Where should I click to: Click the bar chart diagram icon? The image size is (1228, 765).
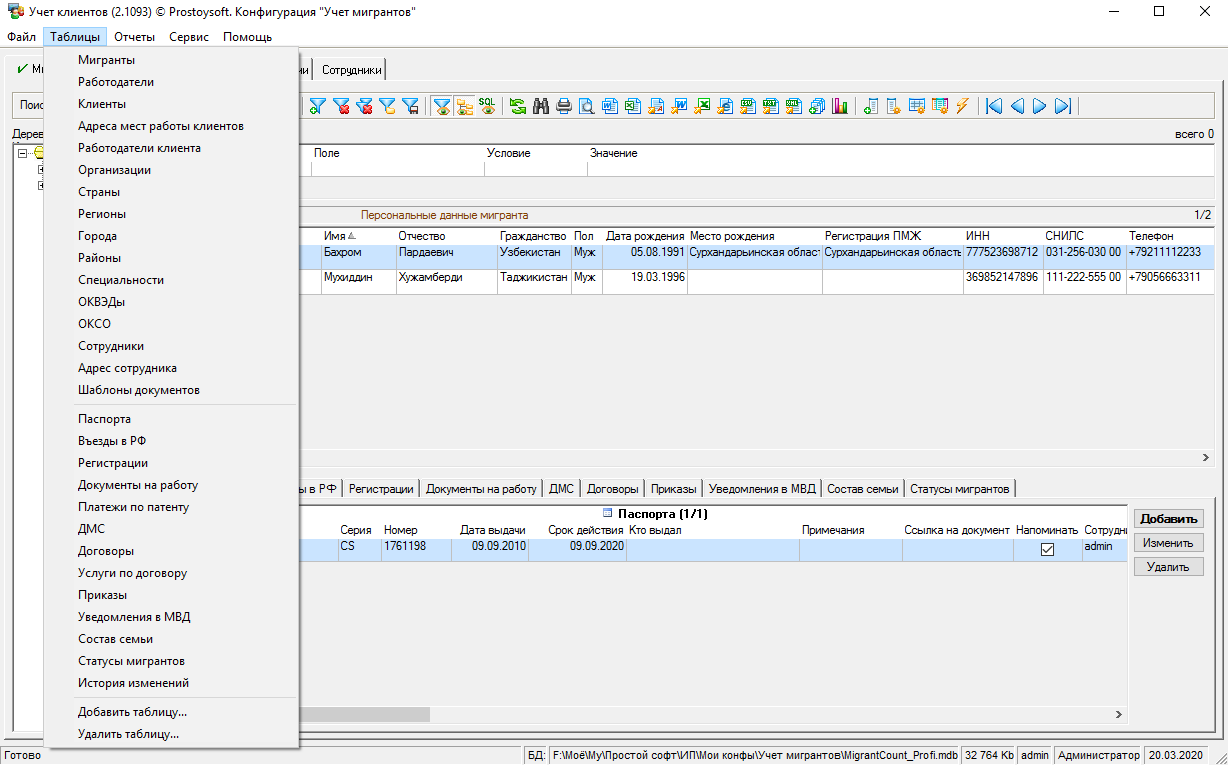(840, 106)
